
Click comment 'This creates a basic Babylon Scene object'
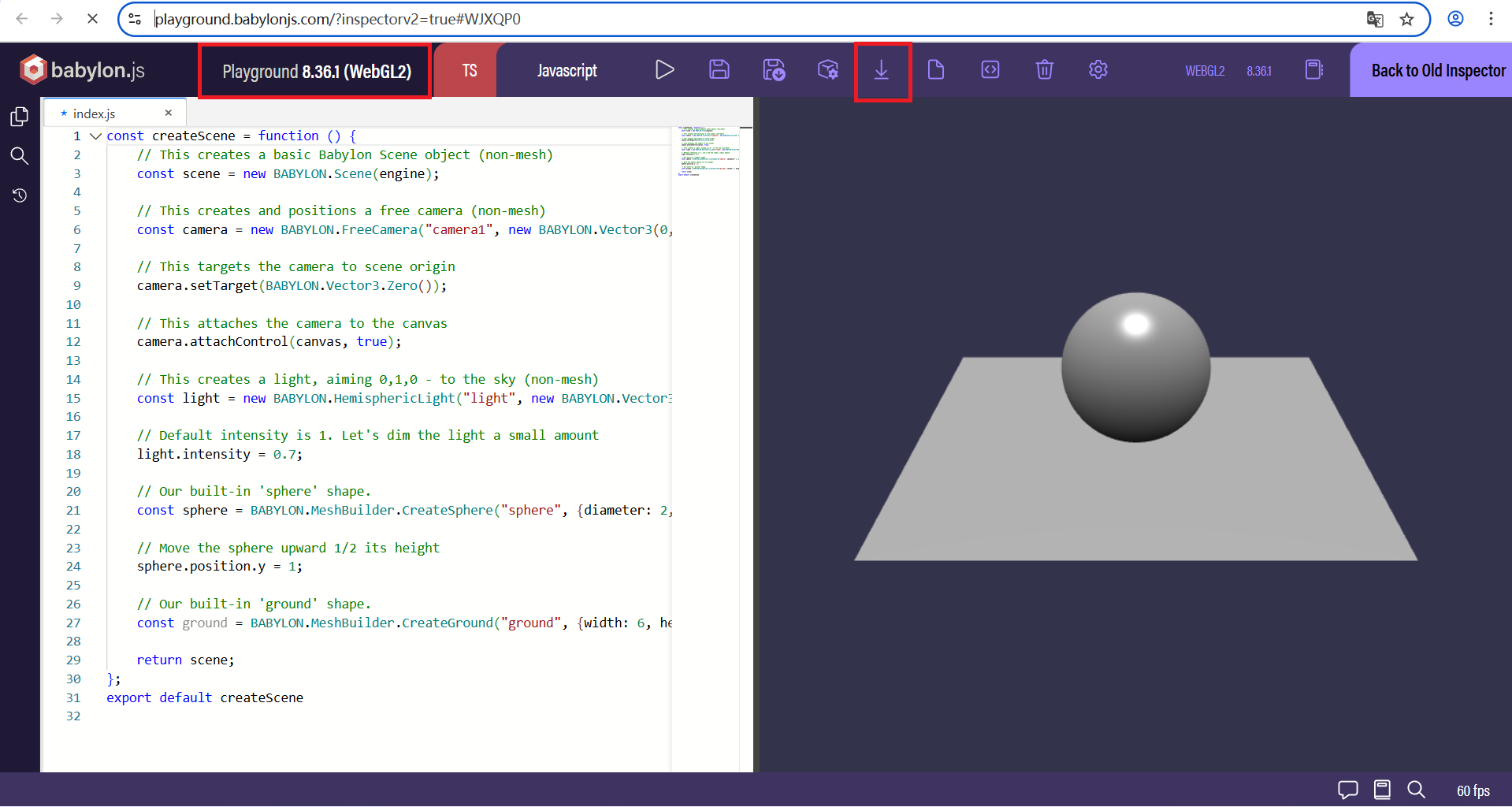345,155
